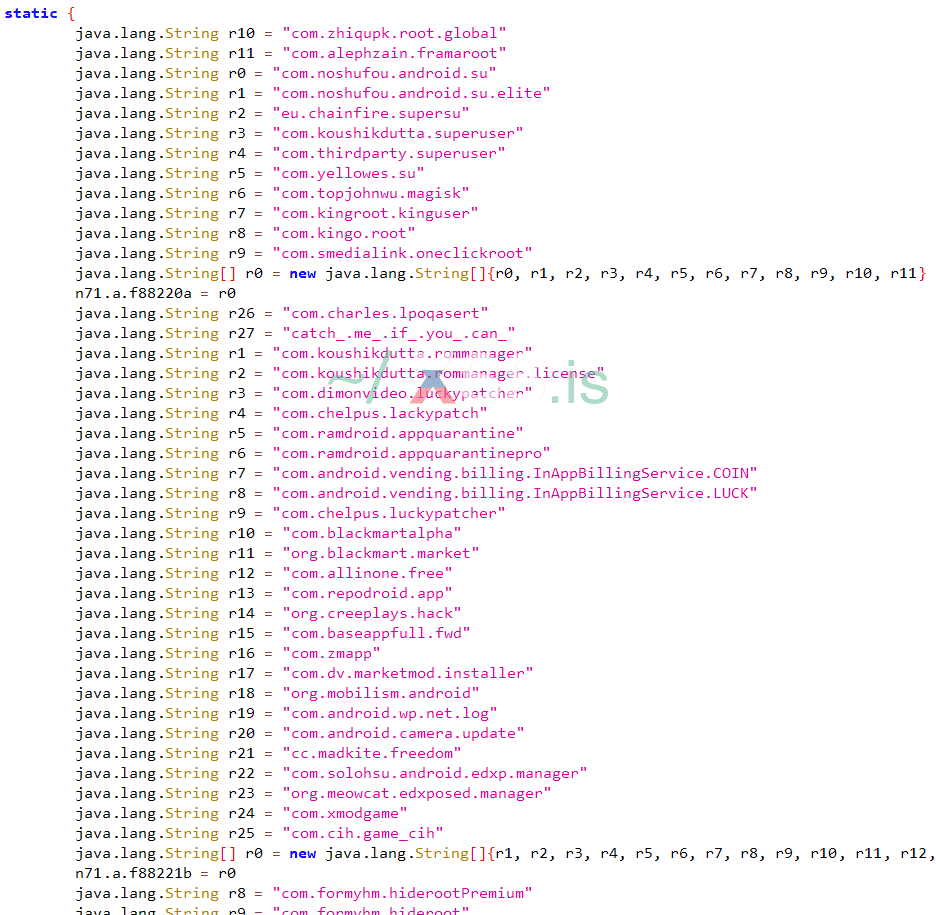Click the "com.alephzain.framaroot" string
This screenshot has height=915, width=936.
click(394, 54)
